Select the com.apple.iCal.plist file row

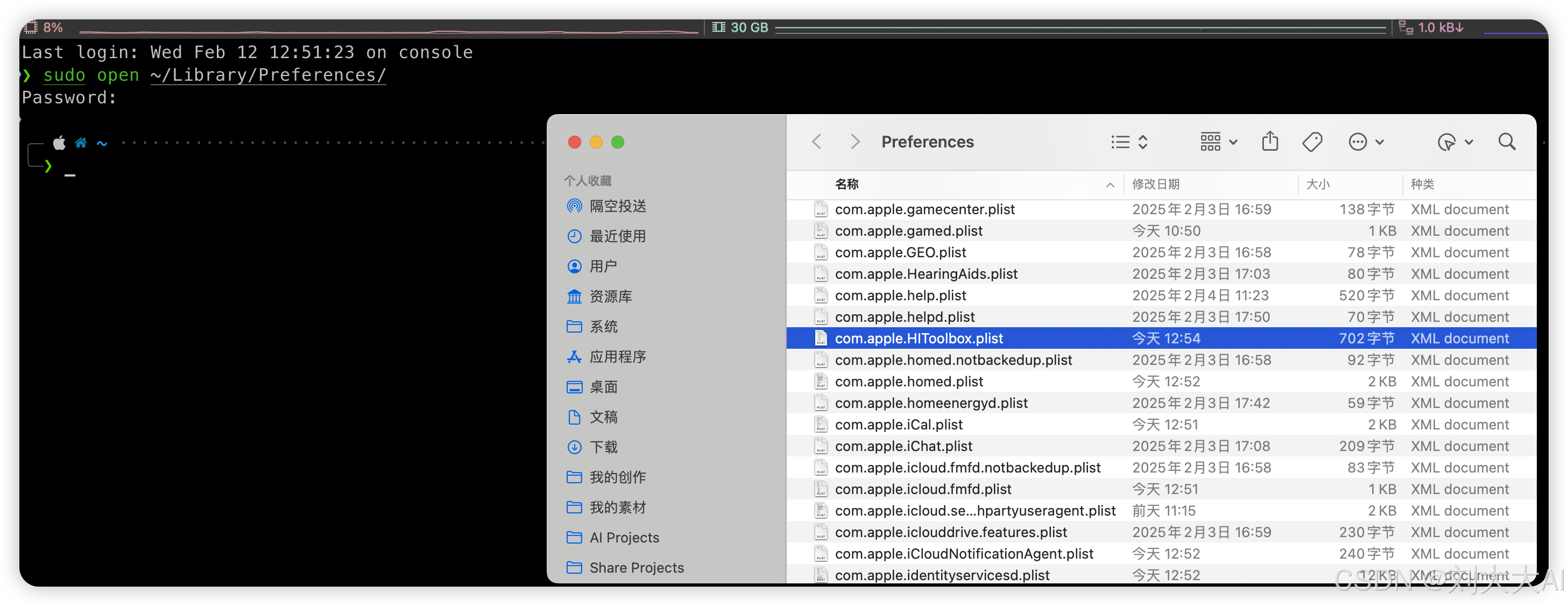[x=899, y=425]
